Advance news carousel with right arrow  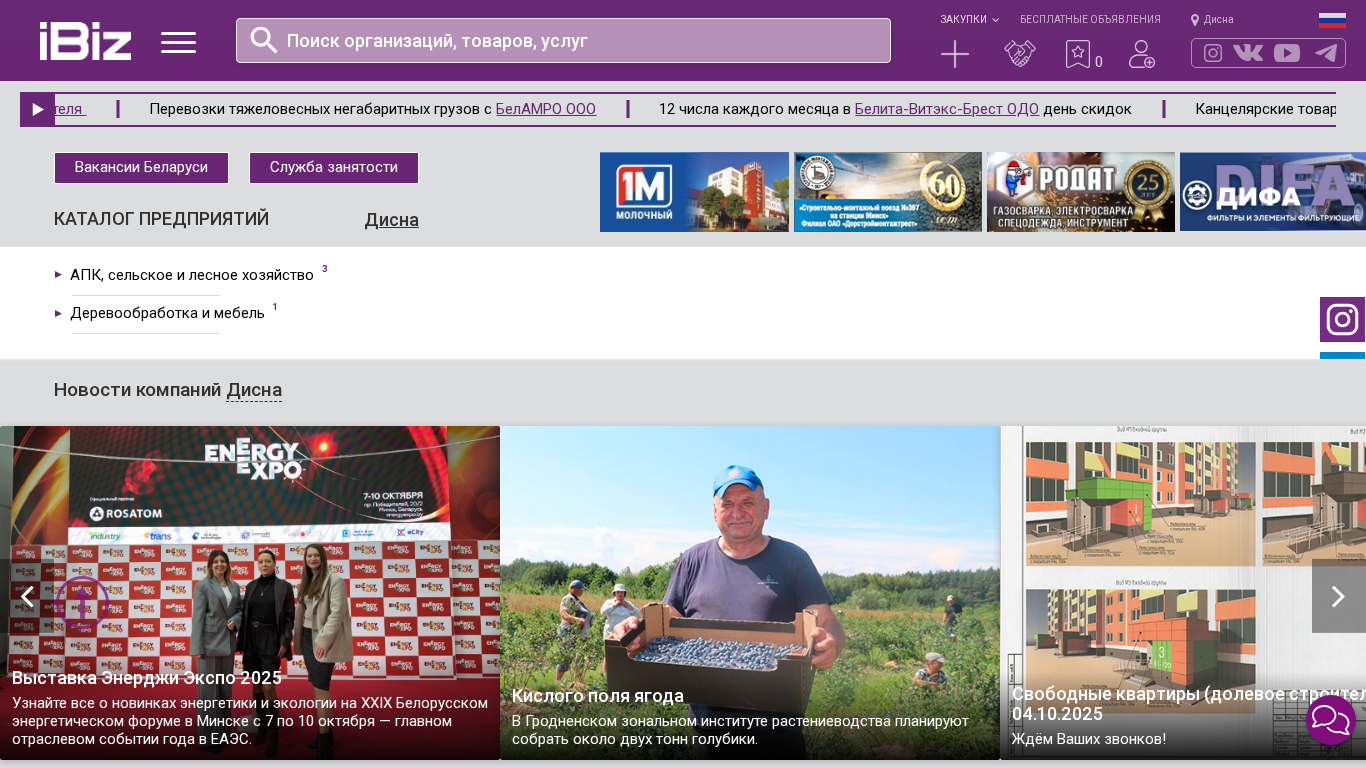(1338, 596)
